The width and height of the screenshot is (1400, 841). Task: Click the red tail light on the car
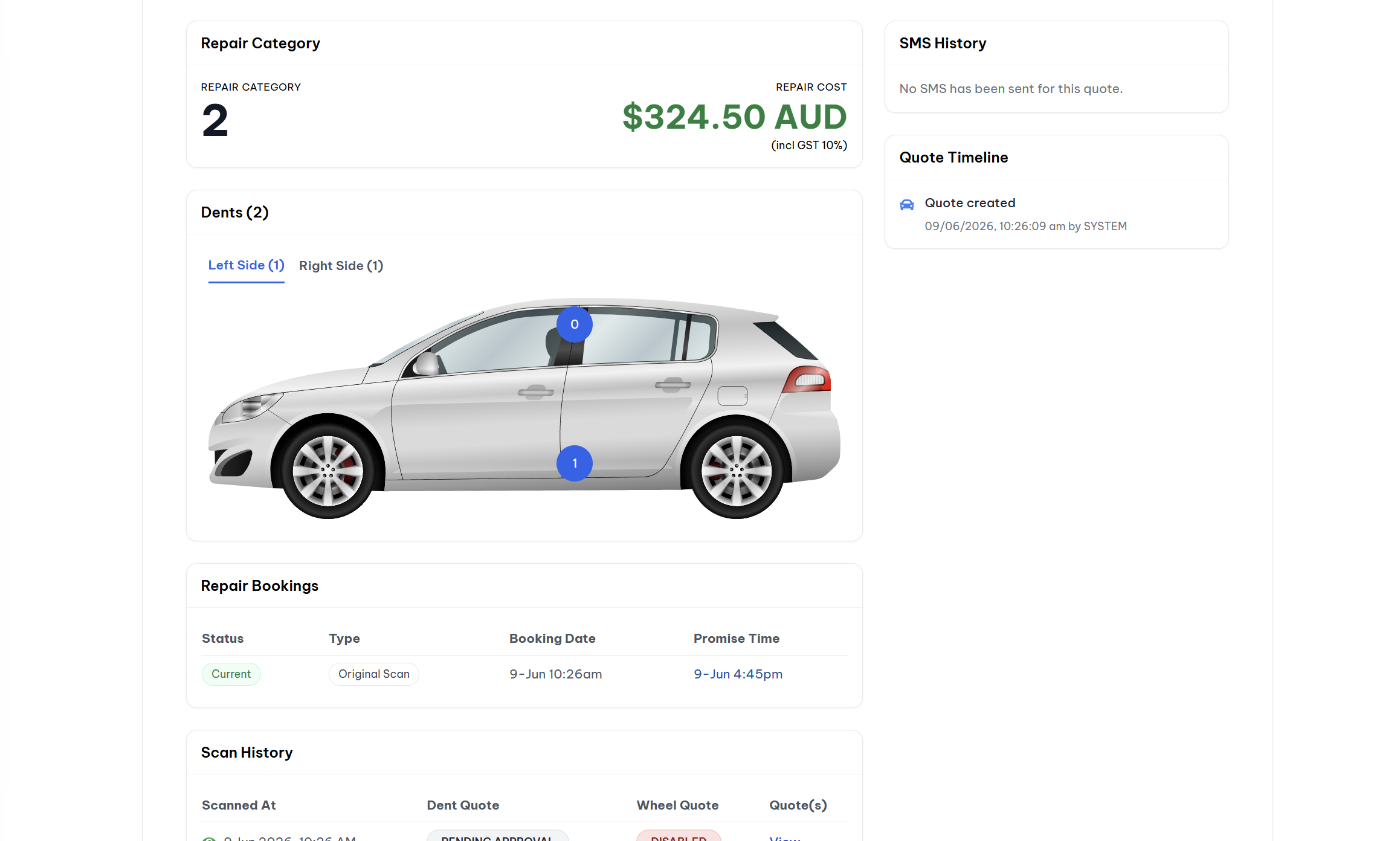click(808, 379)
